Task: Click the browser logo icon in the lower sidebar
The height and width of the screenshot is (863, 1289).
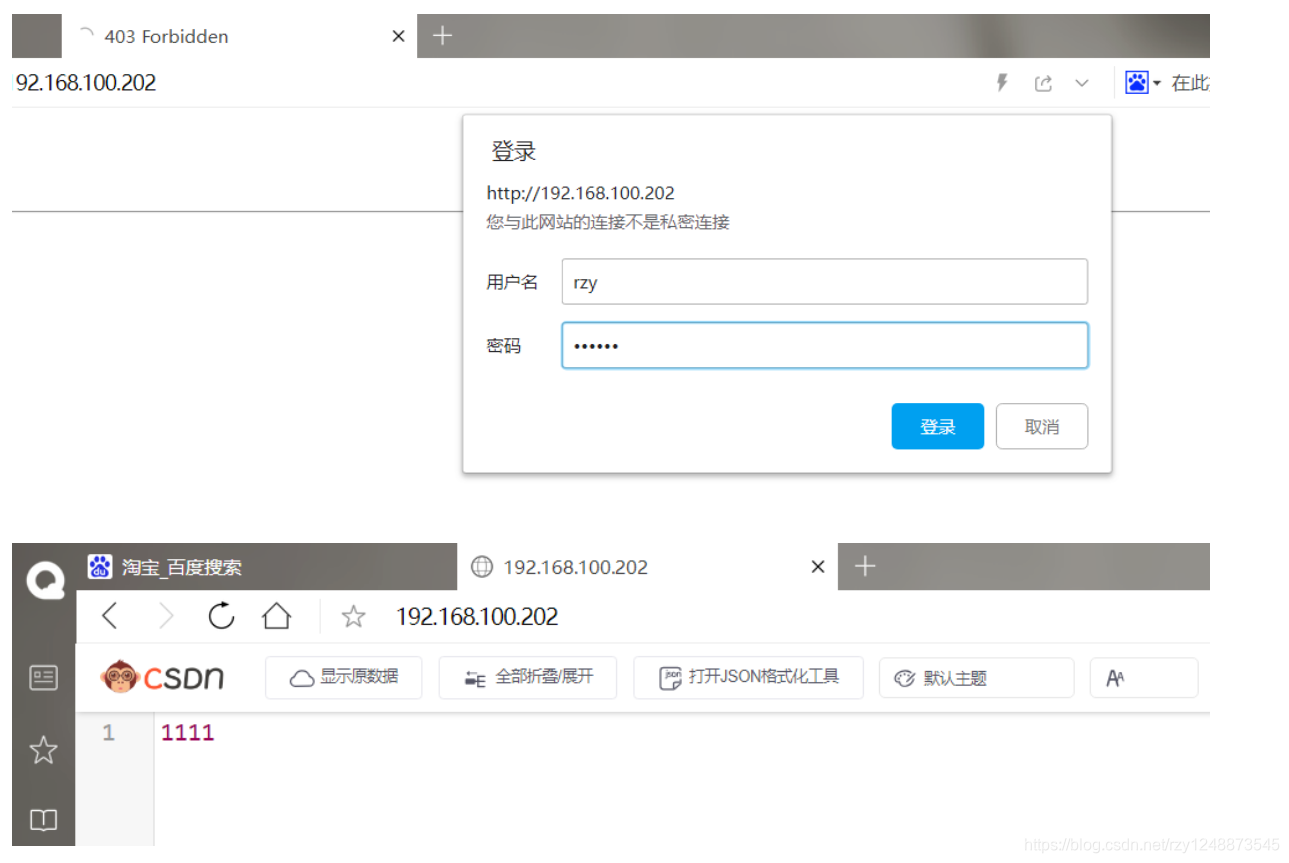Action: [x=45, y=580]
